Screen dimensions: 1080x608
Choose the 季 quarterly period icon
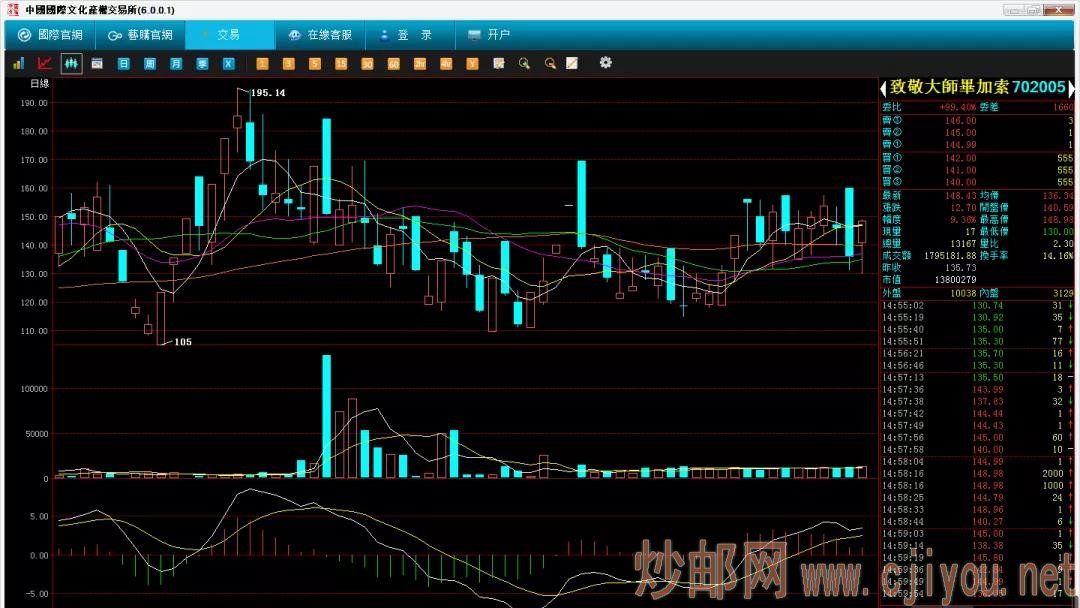[x=202, y=63]
